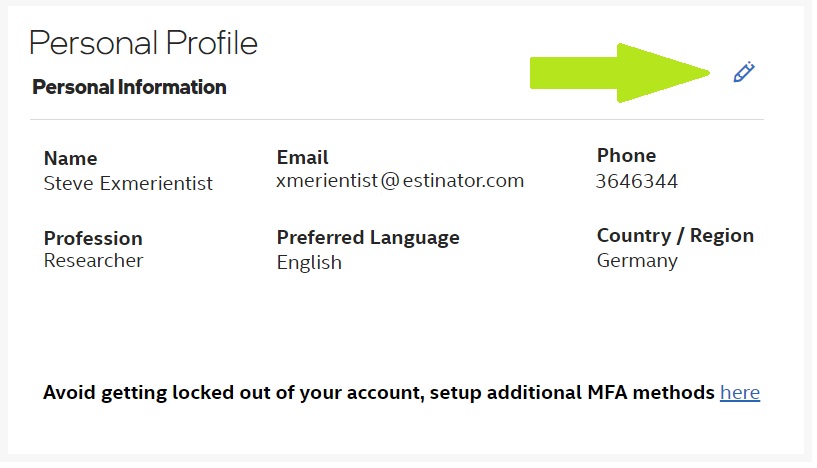The image size is (817, 468).
Task: Click the pencil edit icon
Action: (x=743, y=72)
